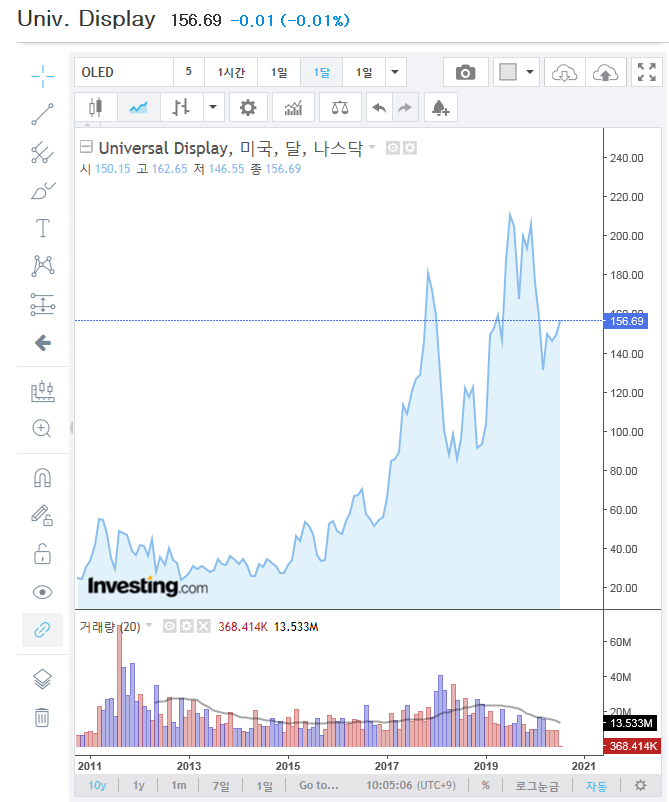Collapse the top toolbar with small arrow
Image resolution: width=669 pixels, height=802 pixels.
tap(87, 124)
